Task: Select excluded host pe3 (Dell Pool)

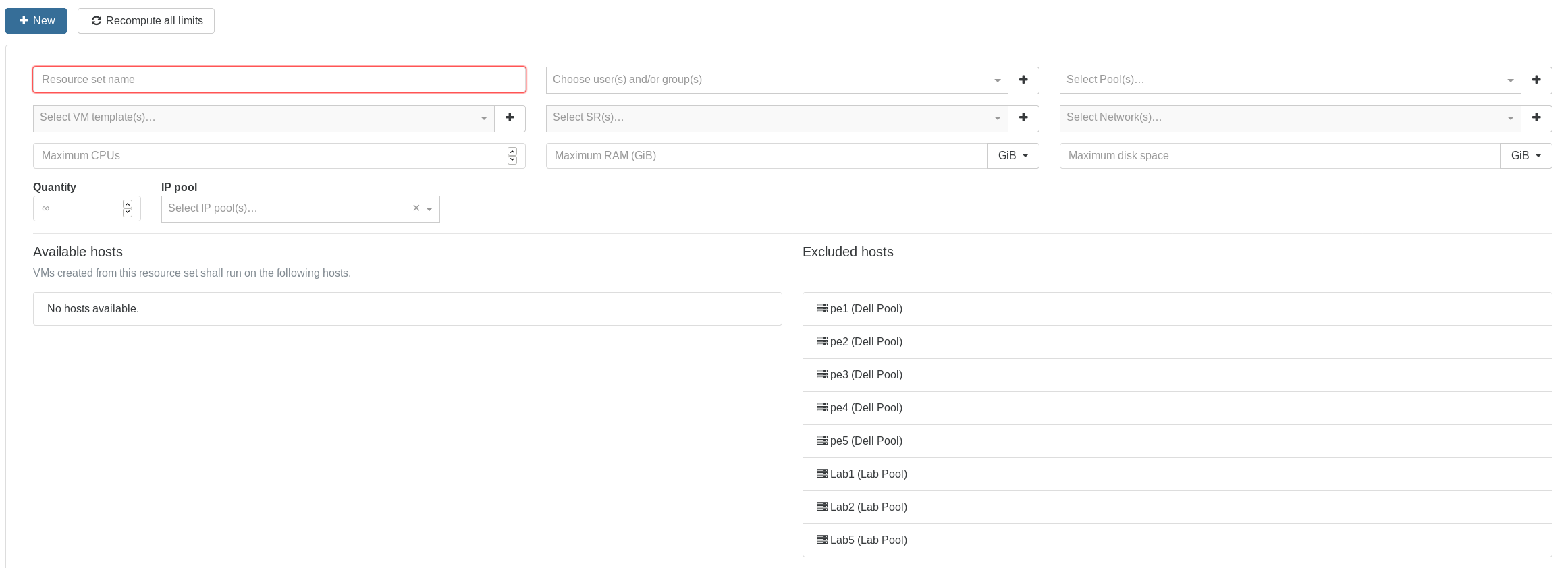Action: 866,375
